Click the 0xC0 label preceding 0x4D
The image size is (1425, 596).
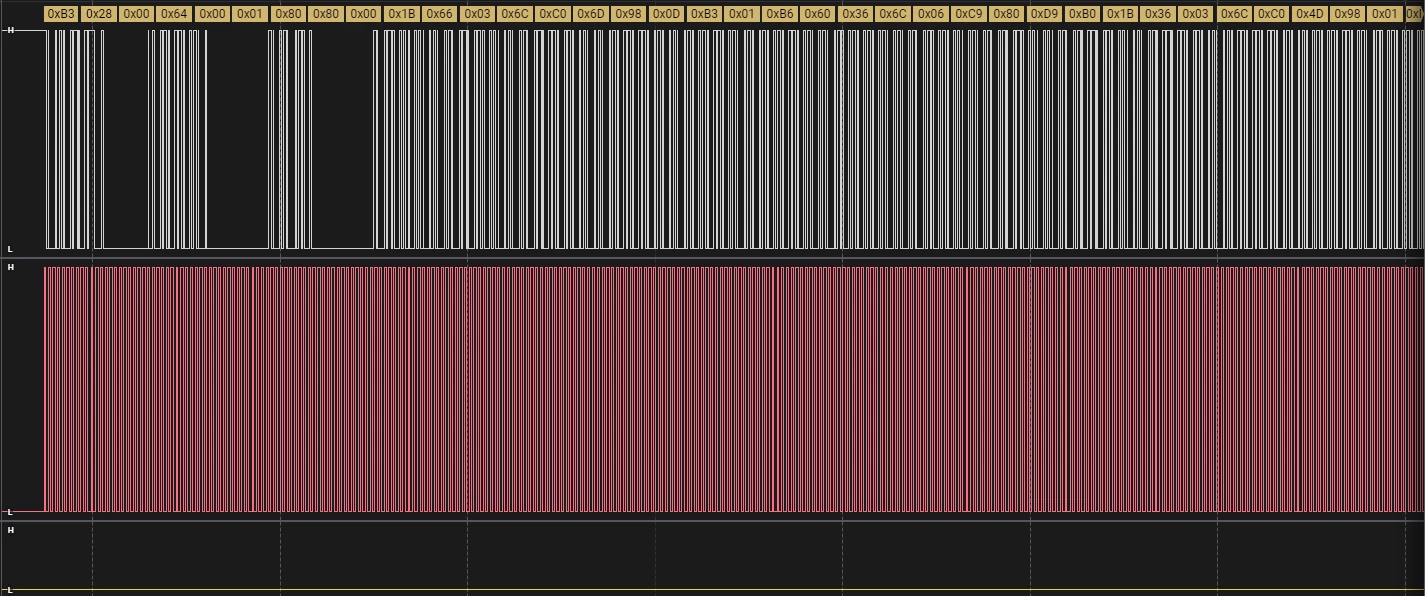[x=1271, y=14]
